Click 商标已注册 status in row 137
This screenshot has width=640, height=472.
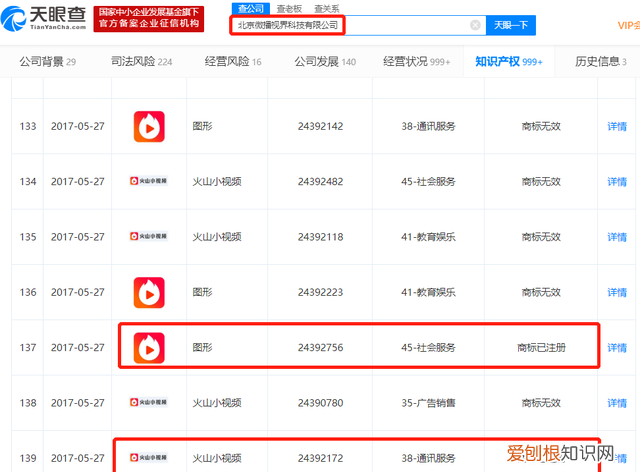pos(541,348)
